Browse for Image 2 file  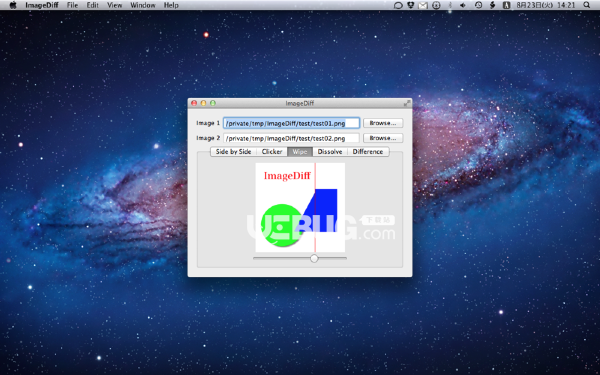click(x=383, y=138)
